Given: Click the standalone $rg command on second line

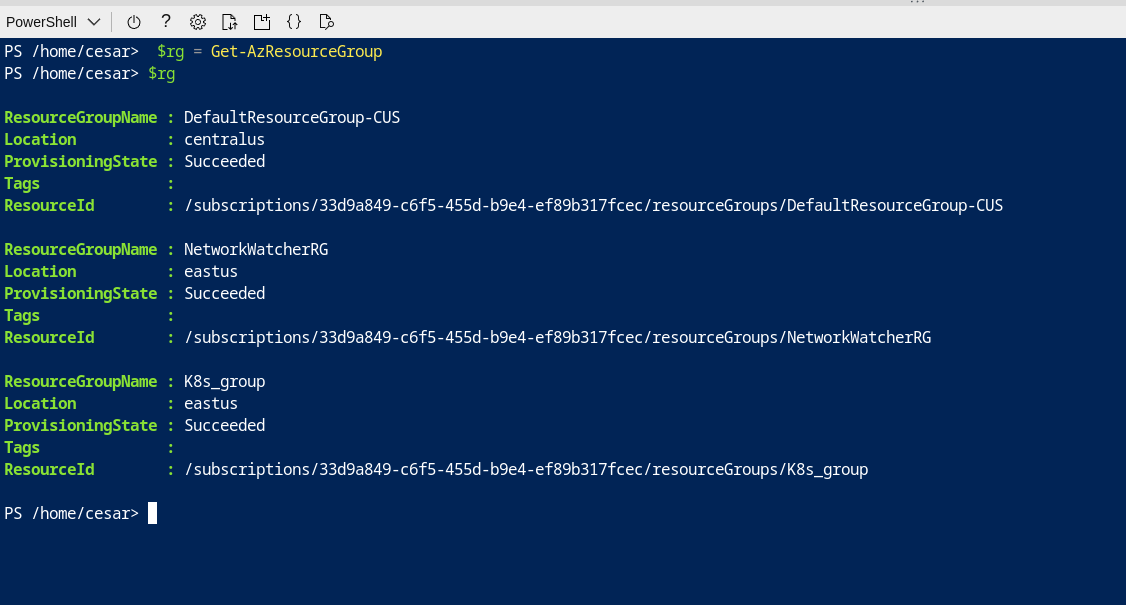Looking at the screenshot, I should (x=162, y=73).
